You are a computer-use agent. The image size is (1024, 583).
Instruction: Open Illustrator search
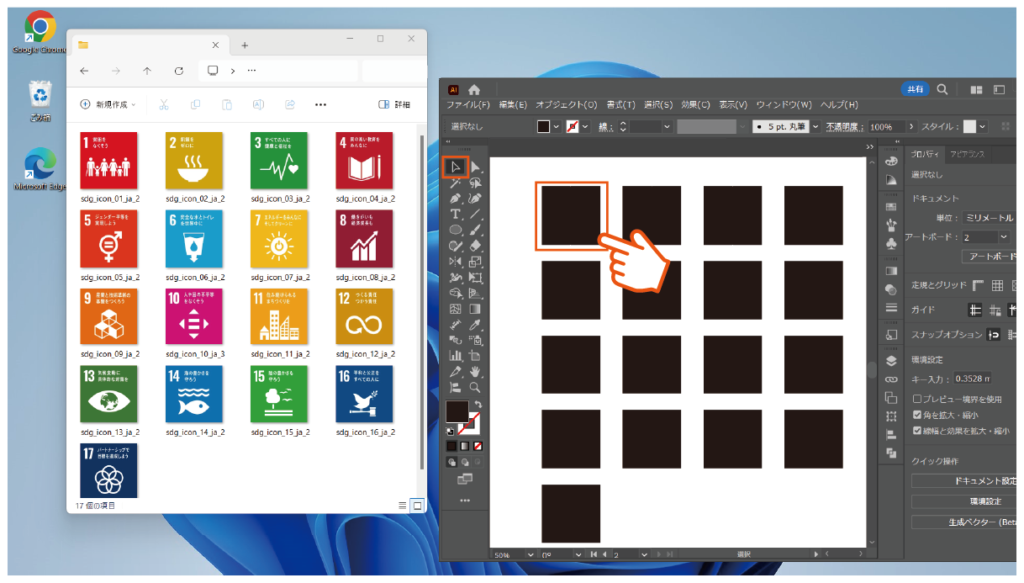942,89
